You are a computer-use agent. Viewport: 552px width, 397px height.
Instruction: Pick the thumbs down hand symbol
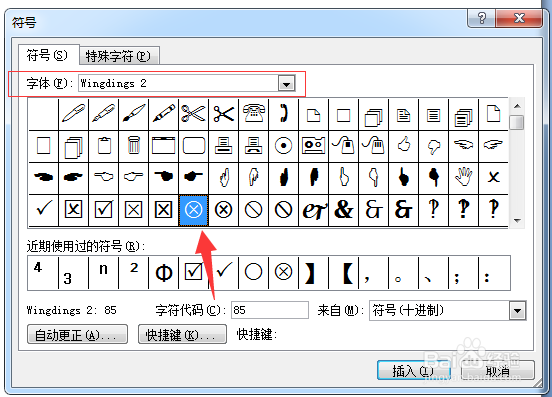click(x=433, y=146)
